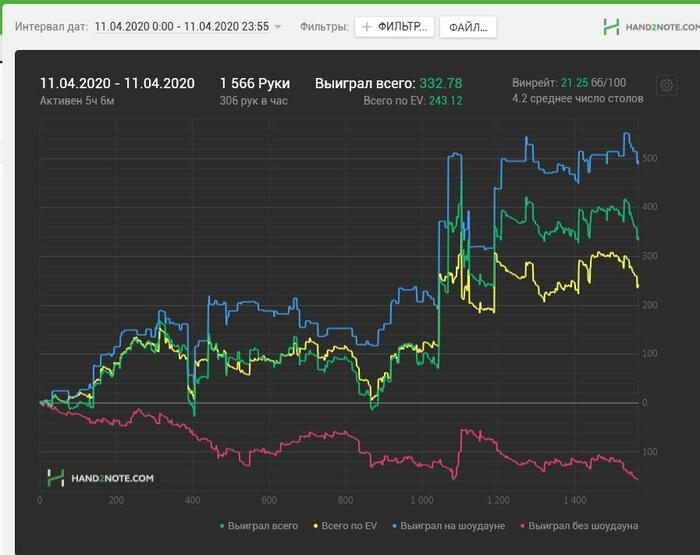Toggle the 'Всего по EV' legend series
Image resolution: width=700 pixels, height=555 pixels.
[345, 526]
